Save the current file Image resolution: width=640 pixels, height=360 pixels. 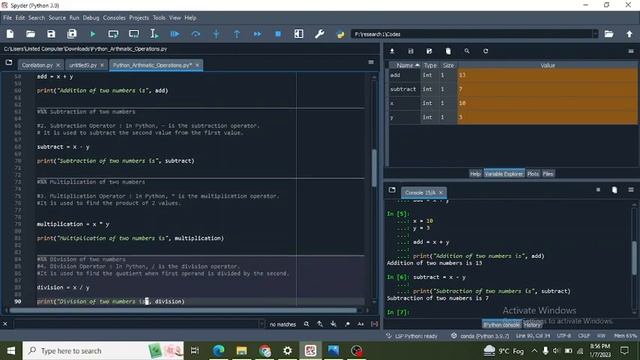[x=51, y=34]
